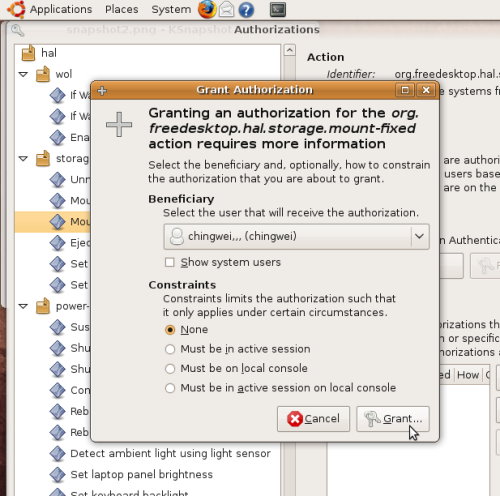The height and width of the screenshot is (496, 500).
Task: Click the diamond icon of Sus row
Action: 57,327
